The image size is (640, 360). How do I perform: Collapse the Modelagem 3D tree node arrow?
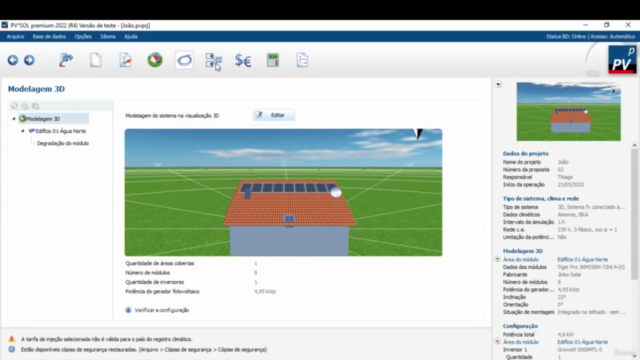14,119
